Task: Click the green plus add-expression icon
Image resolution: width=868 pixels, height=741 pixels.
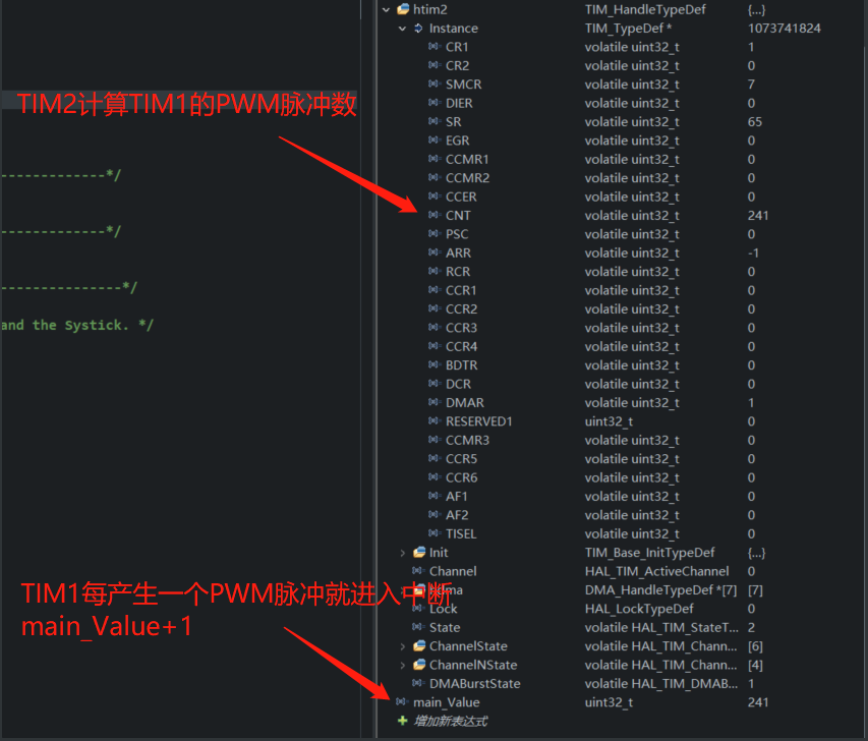Action: click(x=403, y=721)
